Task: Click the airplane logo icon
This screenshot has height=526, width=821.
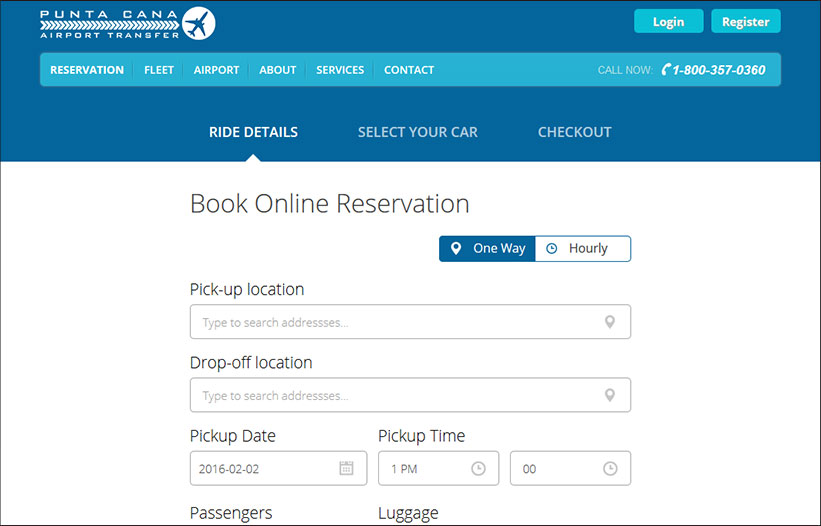Action: 199,24
